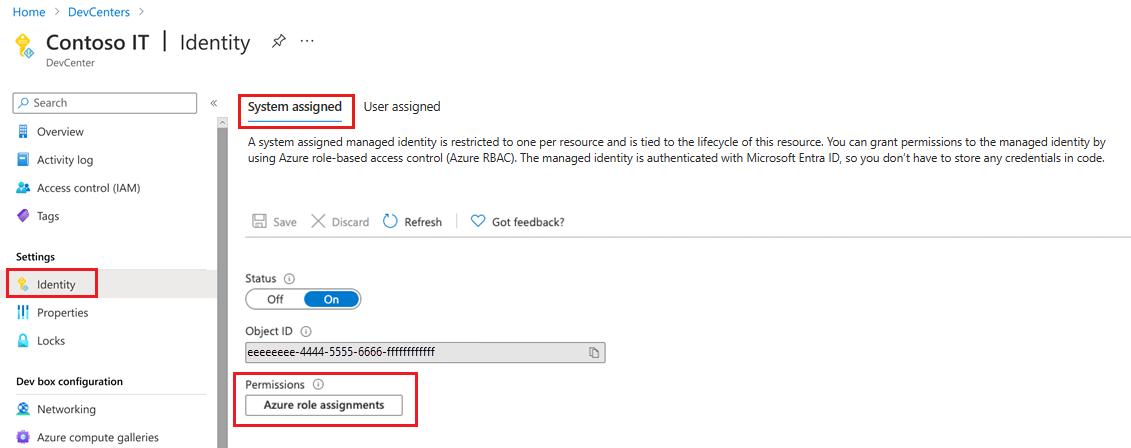The width and height of the screenshot is (1131, 448).
Task: Click the info icon next to Object ID
Action: click(306, 331)
